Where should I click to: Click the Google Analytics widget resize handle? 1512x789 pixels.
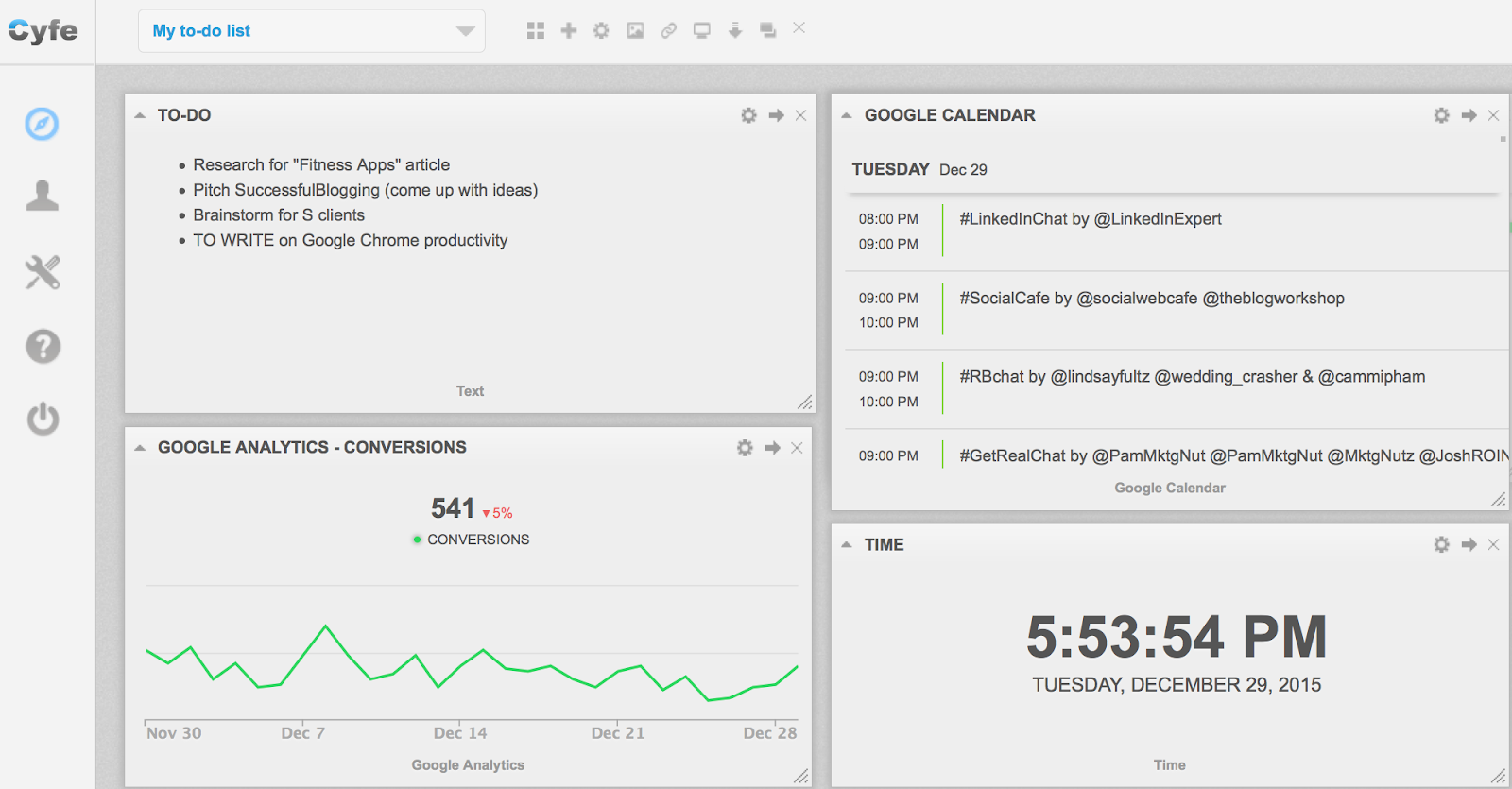pos(801,776)
